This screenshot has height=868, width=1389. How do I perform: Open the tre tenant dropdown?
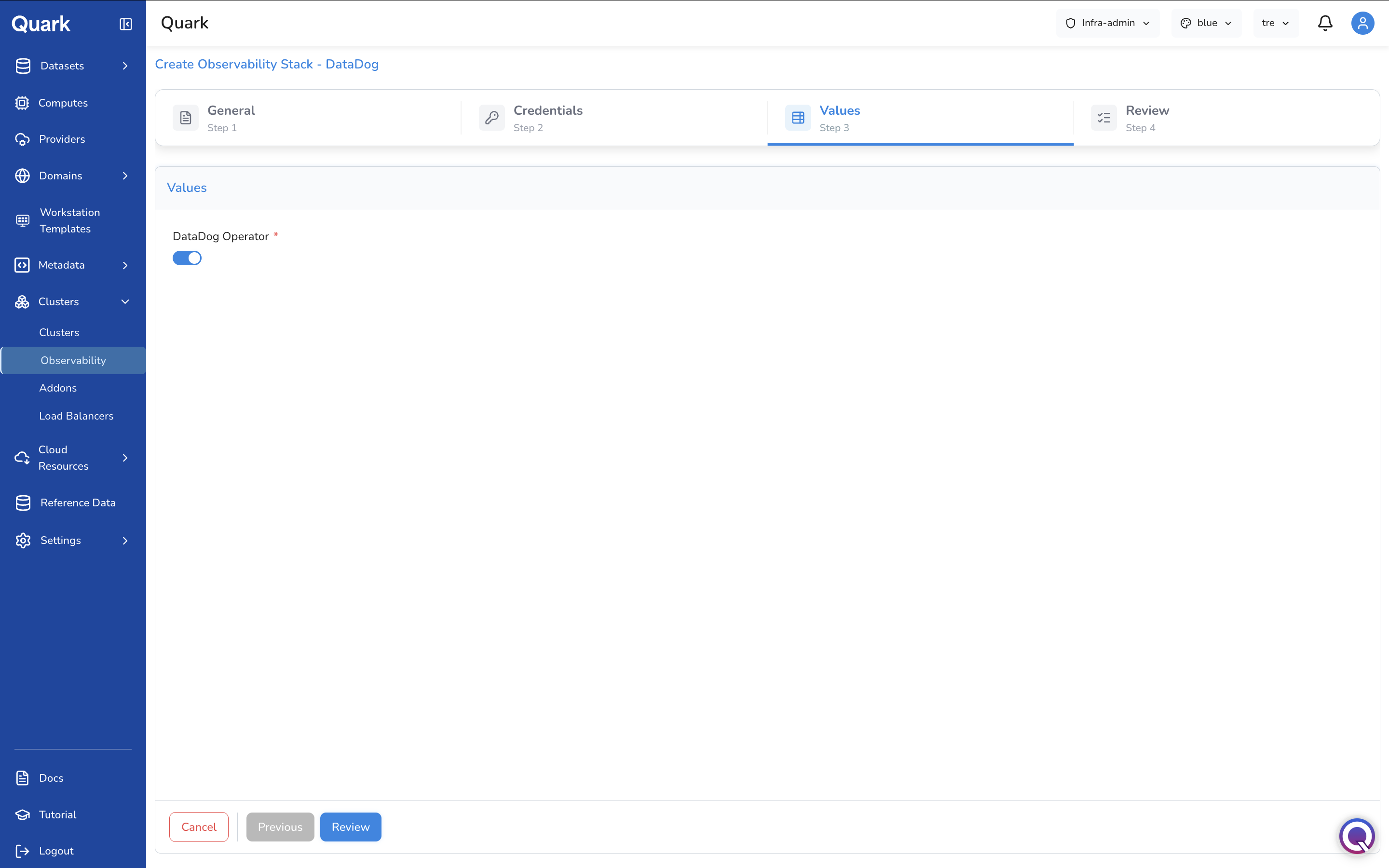click(x=1276, y=23)
